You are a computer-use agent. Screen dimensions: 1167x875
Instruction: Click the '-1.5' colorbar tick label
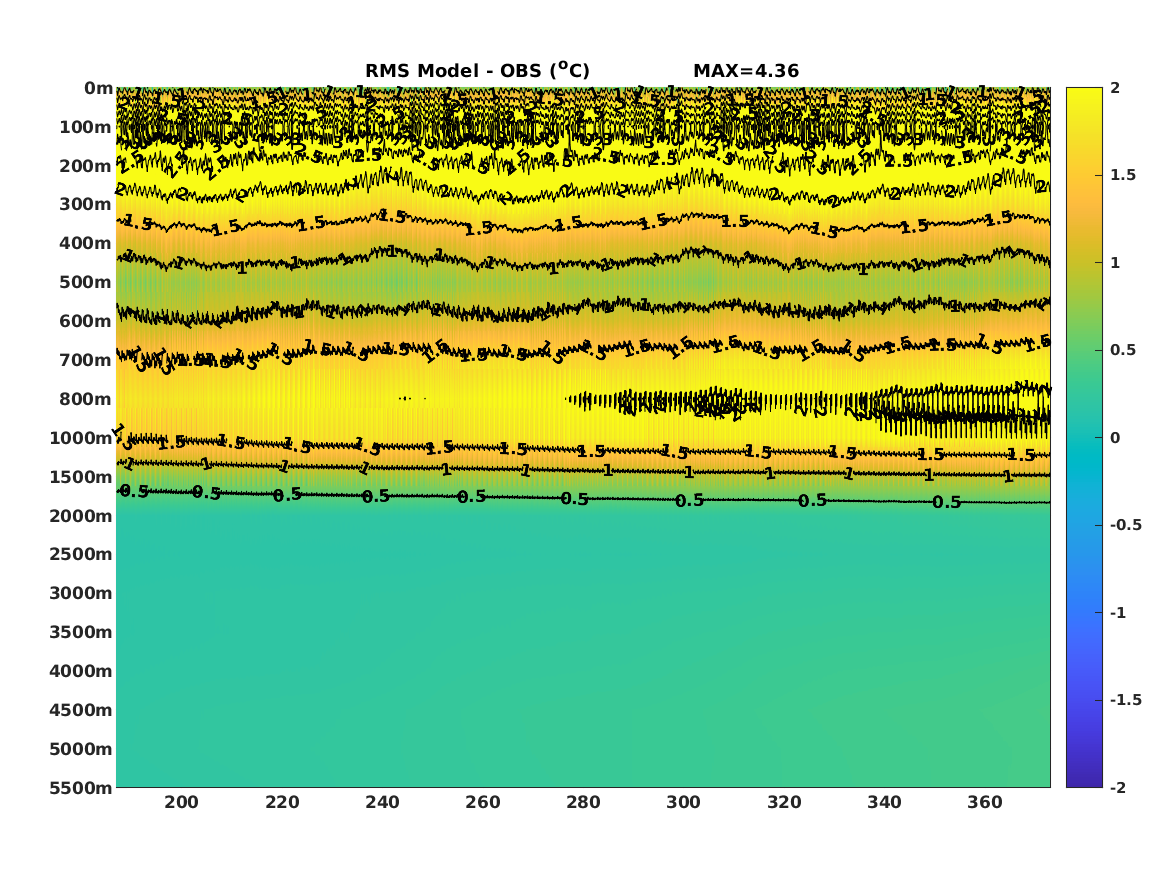pyautogui.click(x=1125, y=699)
